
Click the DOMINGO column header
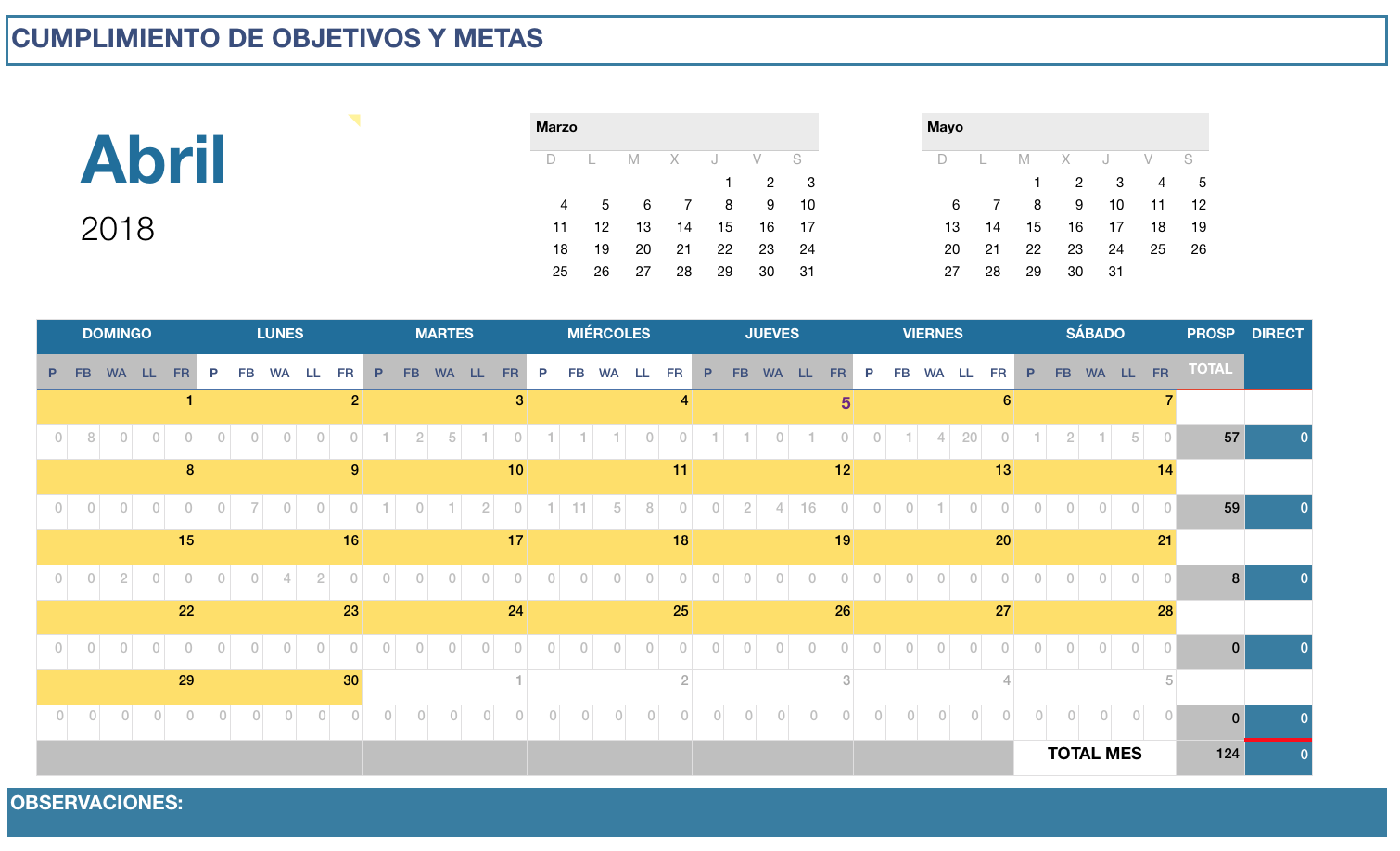[x=117, y=334]
